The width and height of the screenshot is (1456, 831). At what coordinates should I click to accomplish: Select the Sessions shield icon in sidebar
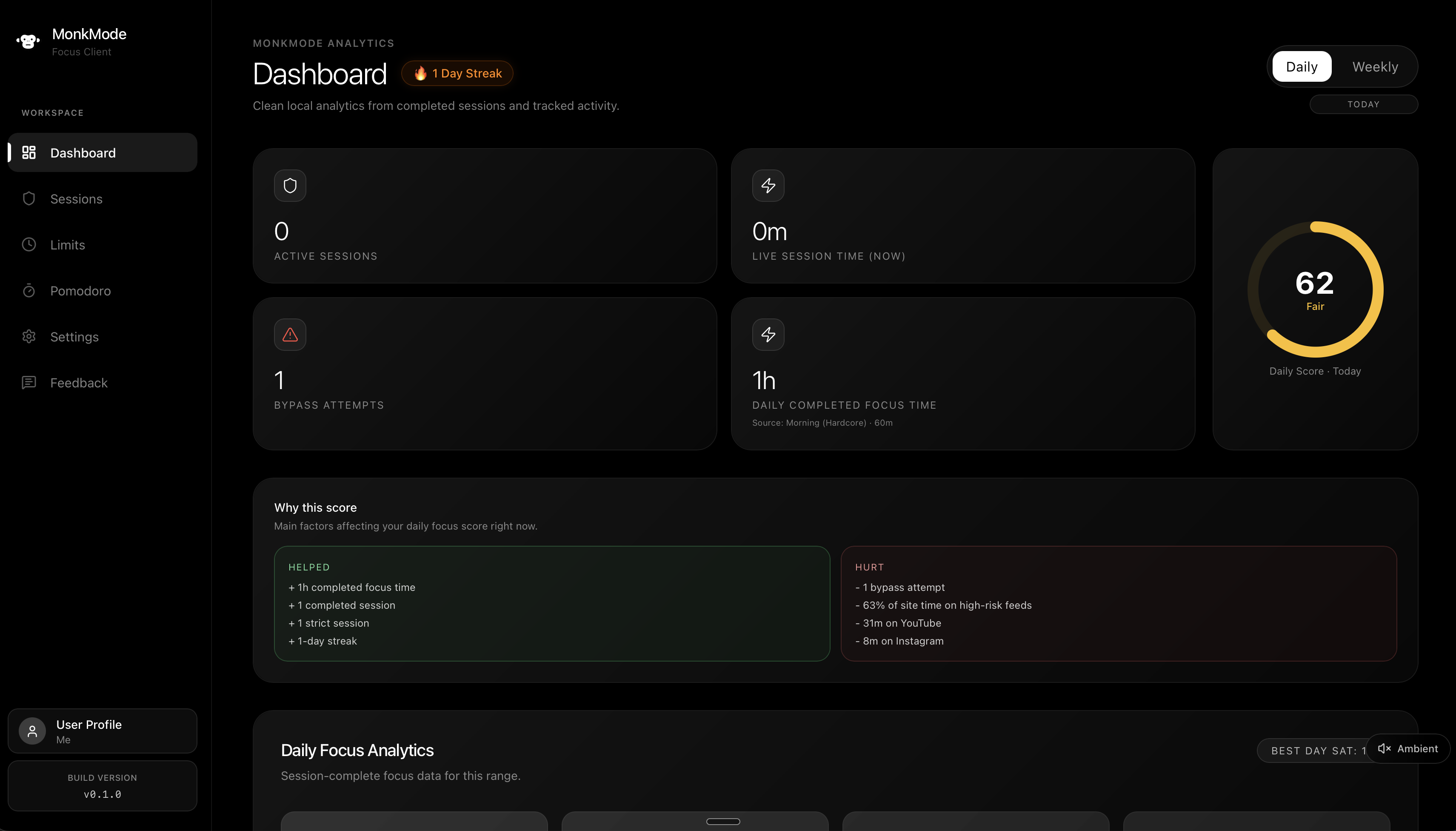point(29,199)
